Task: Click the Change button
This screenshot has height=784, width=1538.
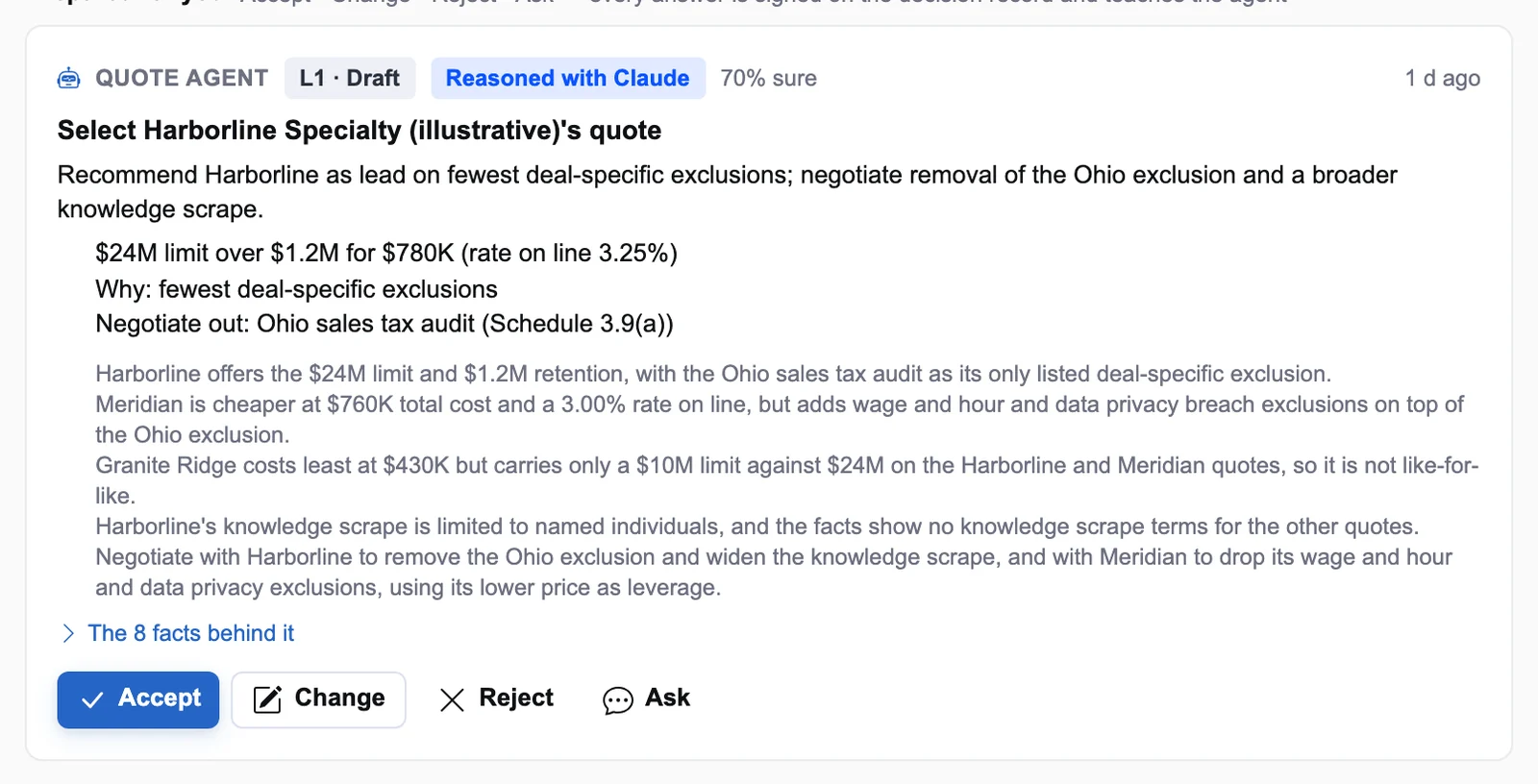Action: 318,699
